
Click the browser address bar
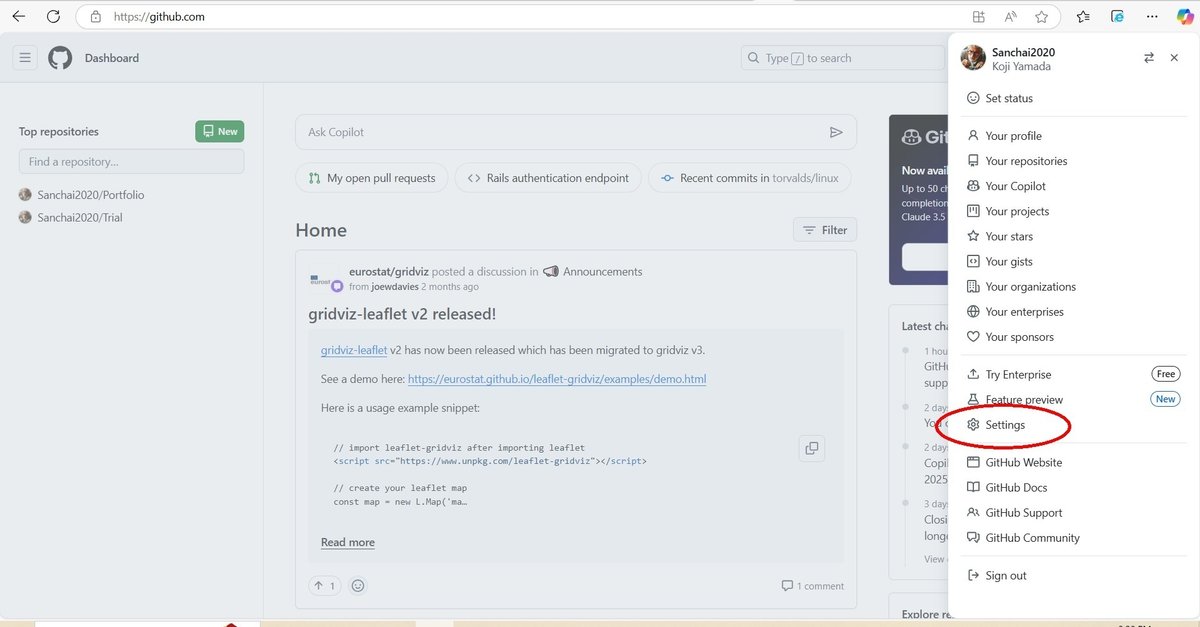click(520, 16)
